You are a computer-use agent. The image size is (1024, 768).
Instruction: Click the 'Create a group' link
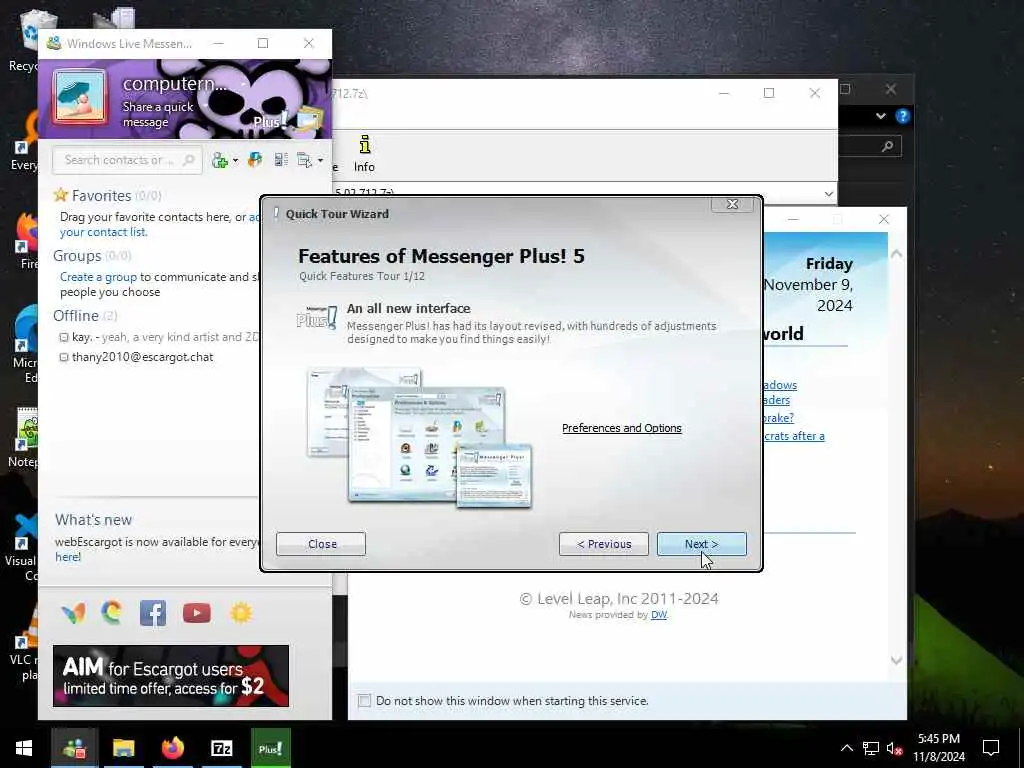99,277
